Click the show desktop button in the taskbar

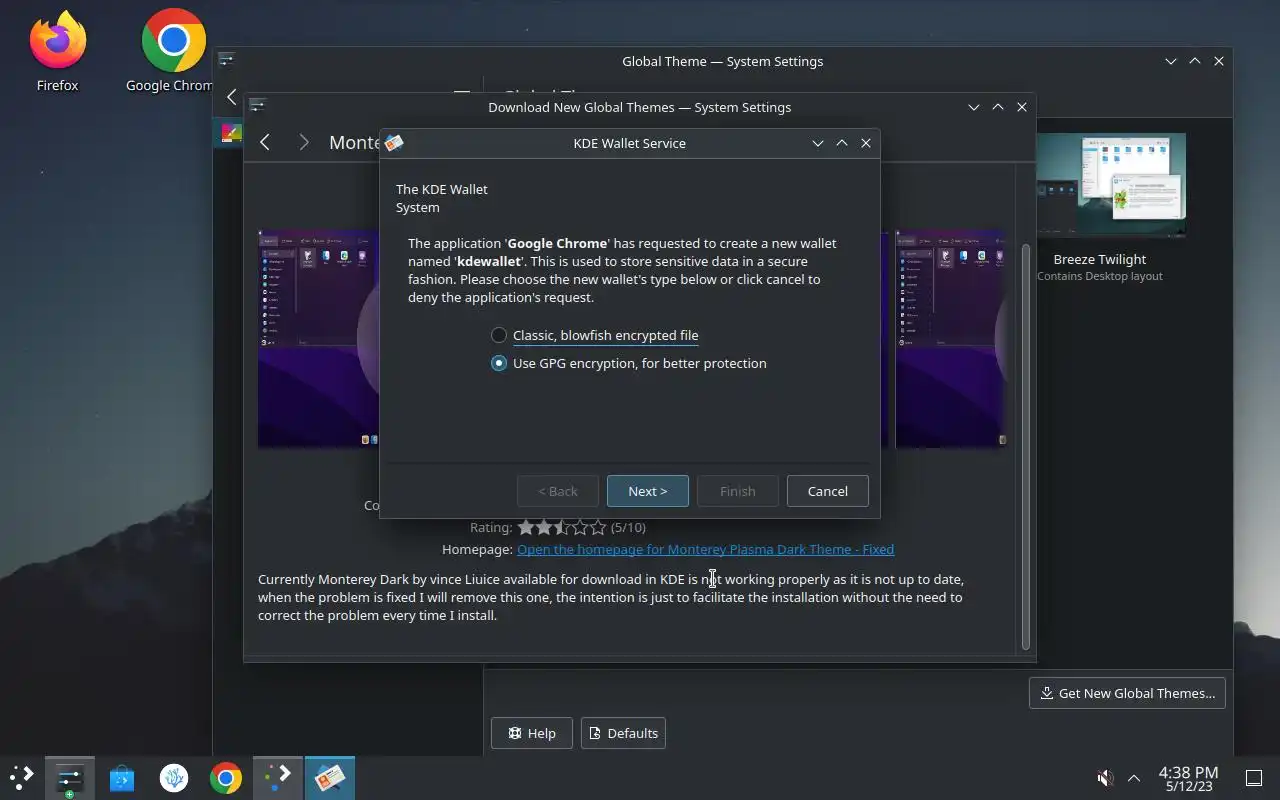pos(1254,778)
